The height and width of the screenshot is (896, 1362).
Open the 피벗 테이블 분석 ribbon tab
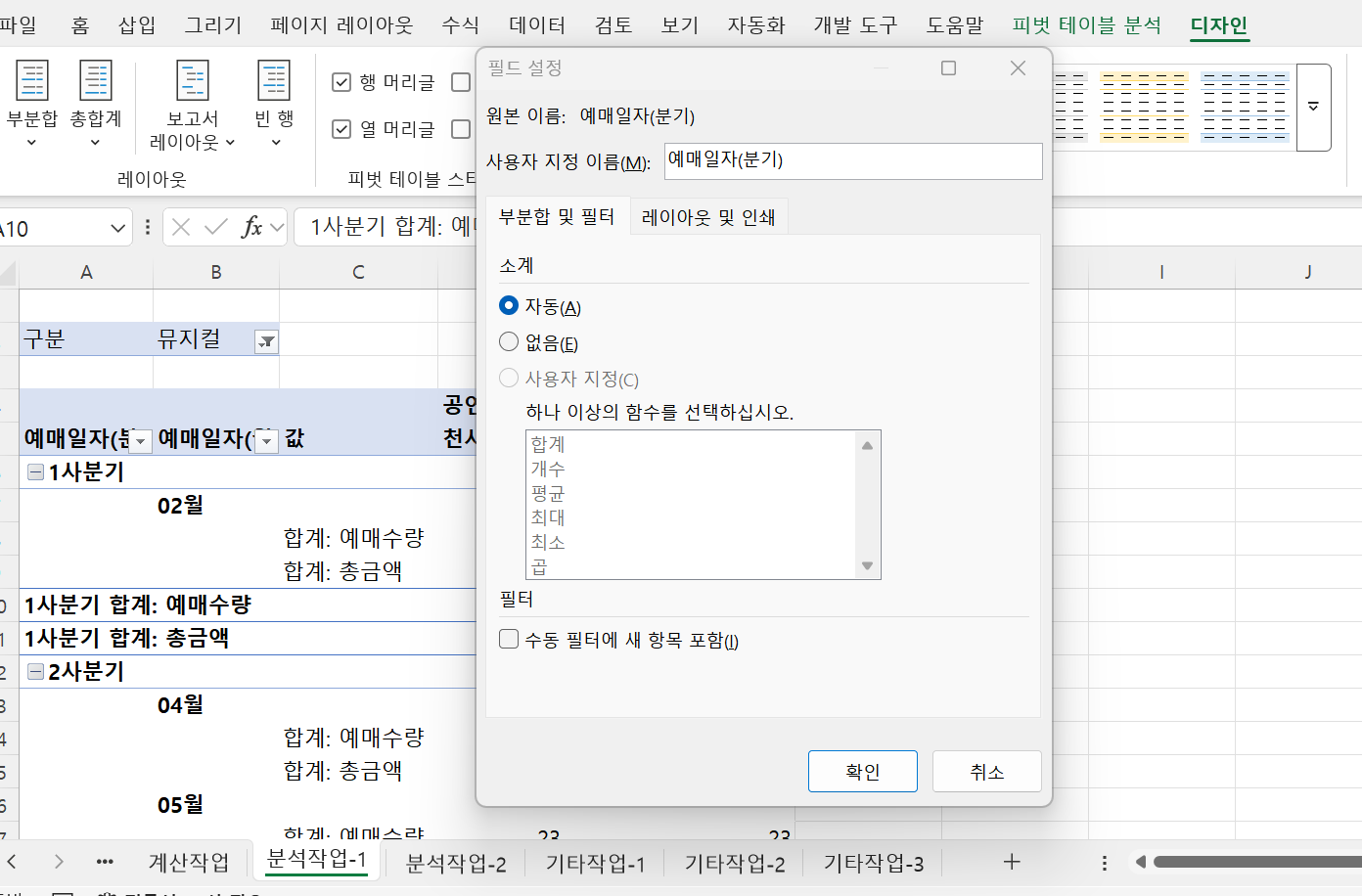[x=1086, y=25]
